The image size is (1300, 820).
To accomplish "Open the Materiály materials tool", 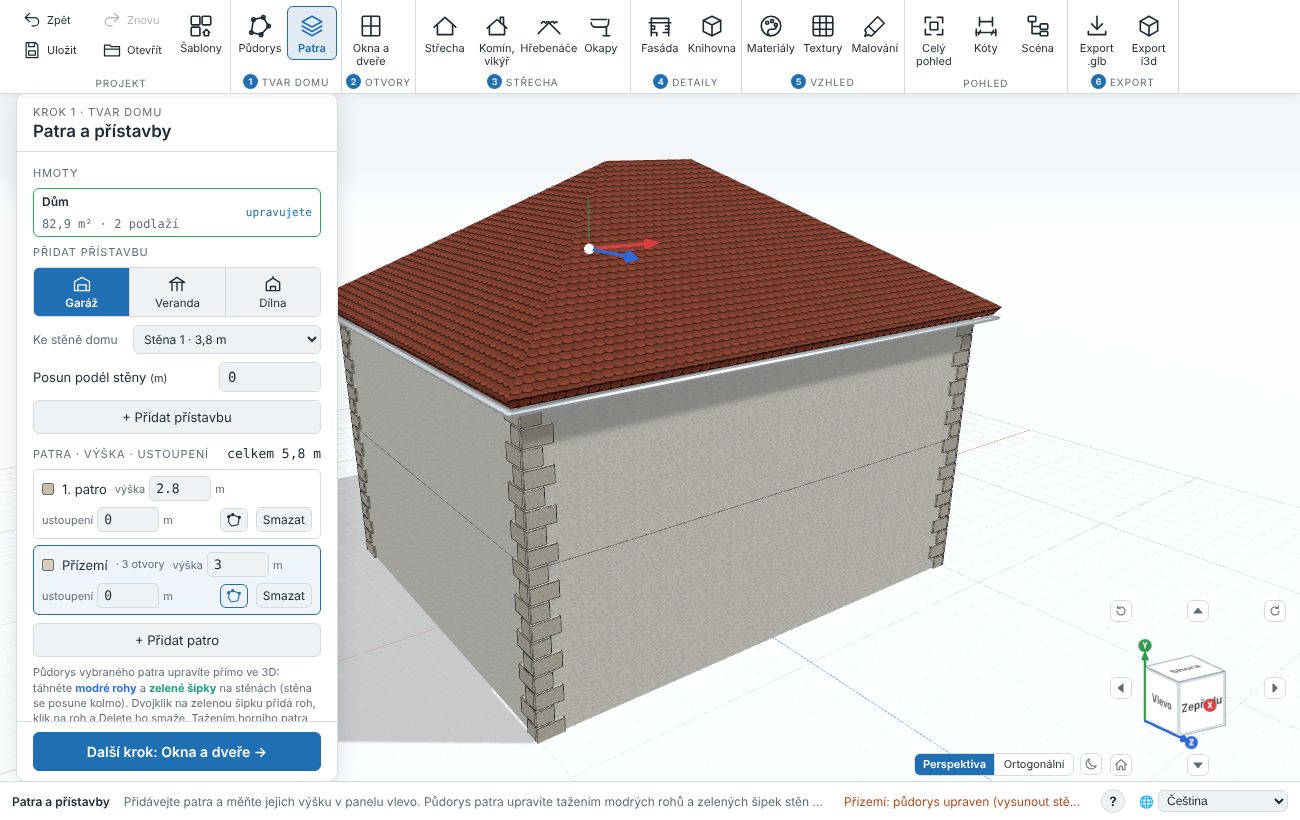I will coord(770,33).
